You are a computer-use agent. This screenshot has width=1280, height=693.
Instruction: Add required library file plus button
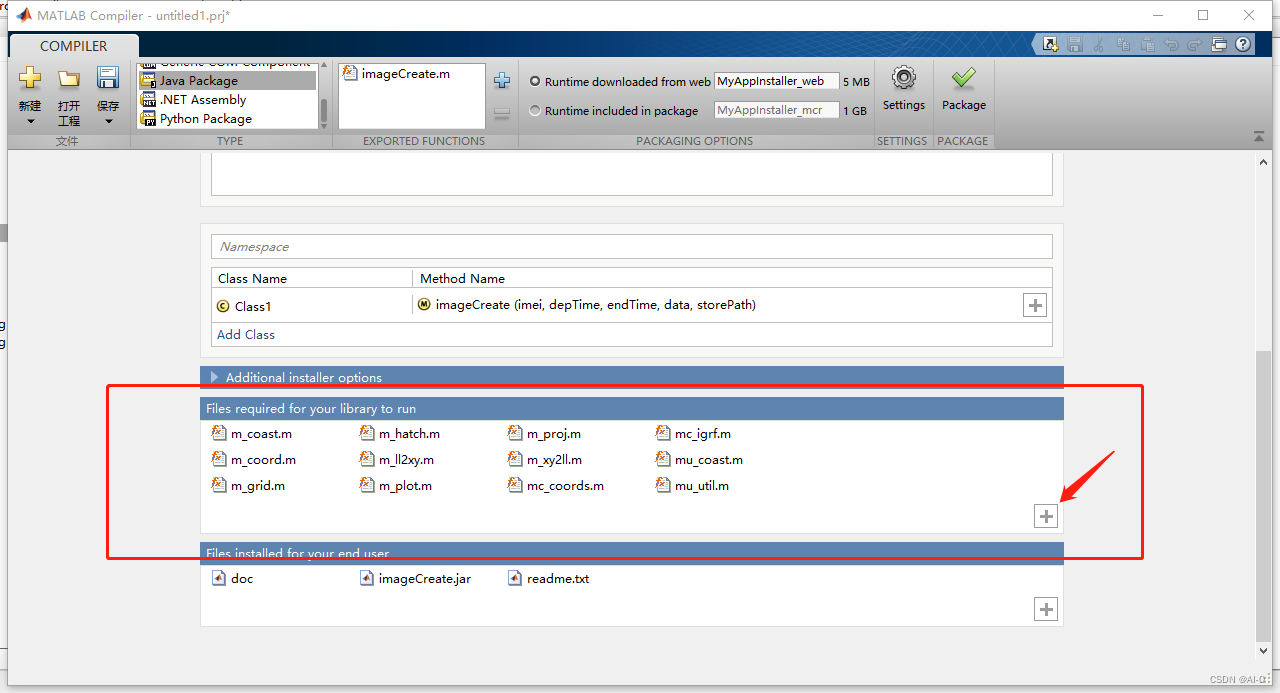[x=1045, y=516]
